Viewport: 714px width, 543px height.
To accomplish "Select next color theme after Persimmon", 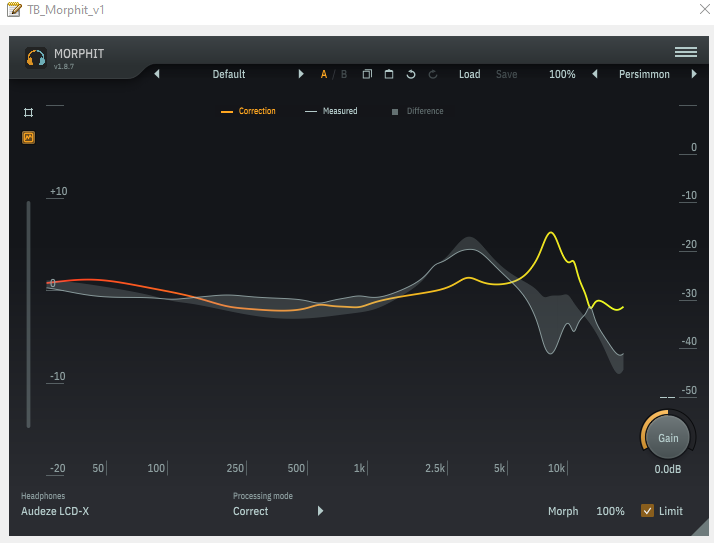I will [694, 74].
